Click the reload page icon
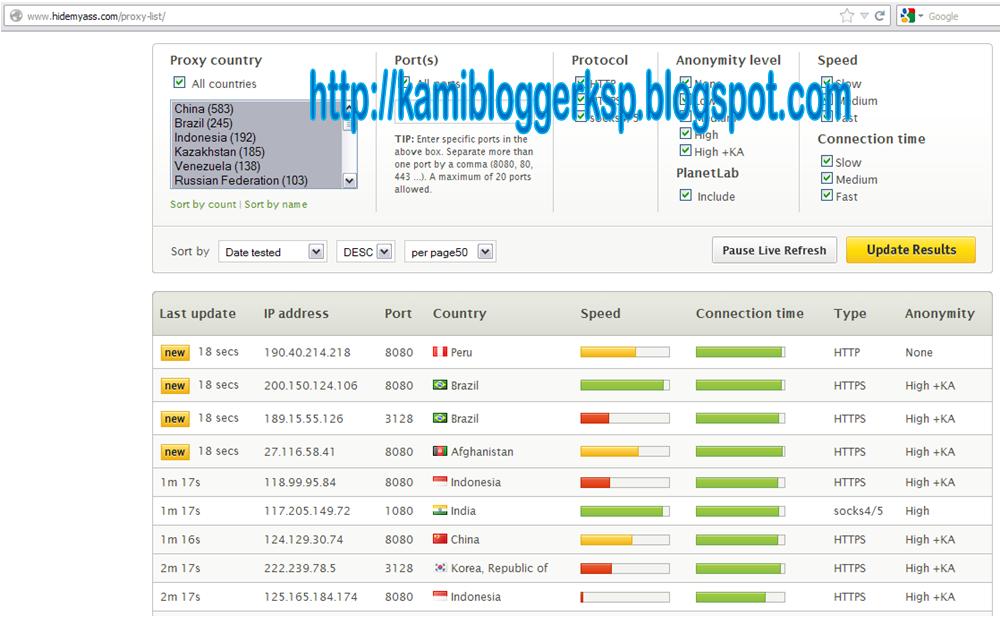Screen dimensions: 1001x620 click(880, 16)
